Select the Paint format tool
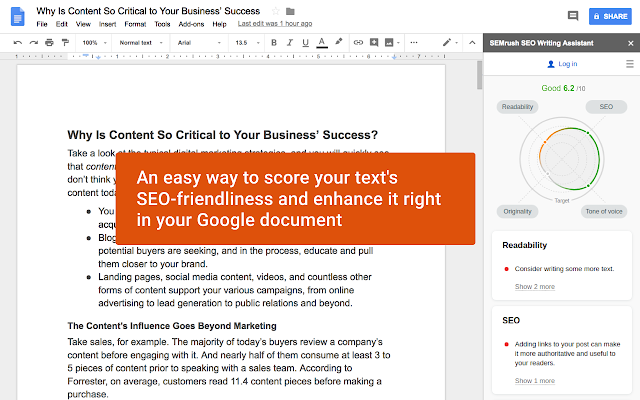 [65, 42]
